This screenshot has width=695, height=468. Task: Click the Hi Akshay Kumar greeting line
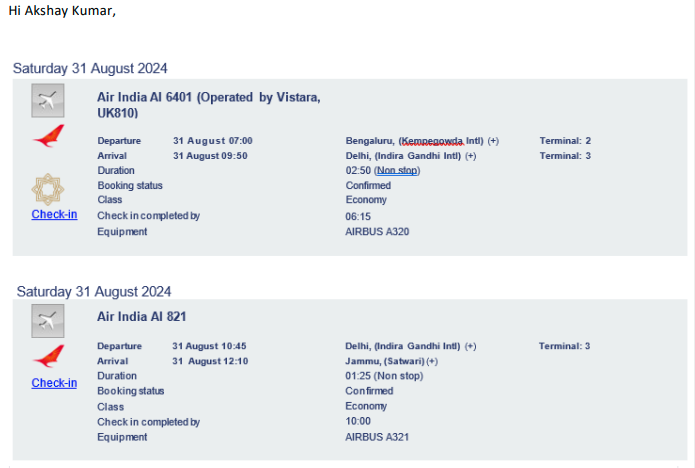point(62,11)
